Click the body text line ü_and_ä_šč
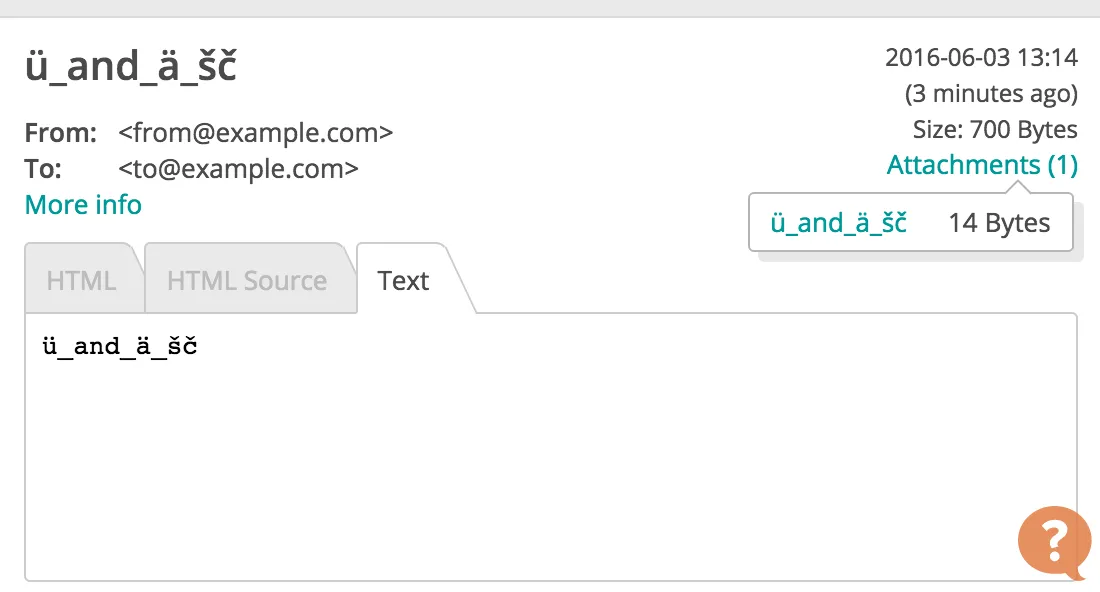This screenshot has height=592, width=1100. coord(120,347)
